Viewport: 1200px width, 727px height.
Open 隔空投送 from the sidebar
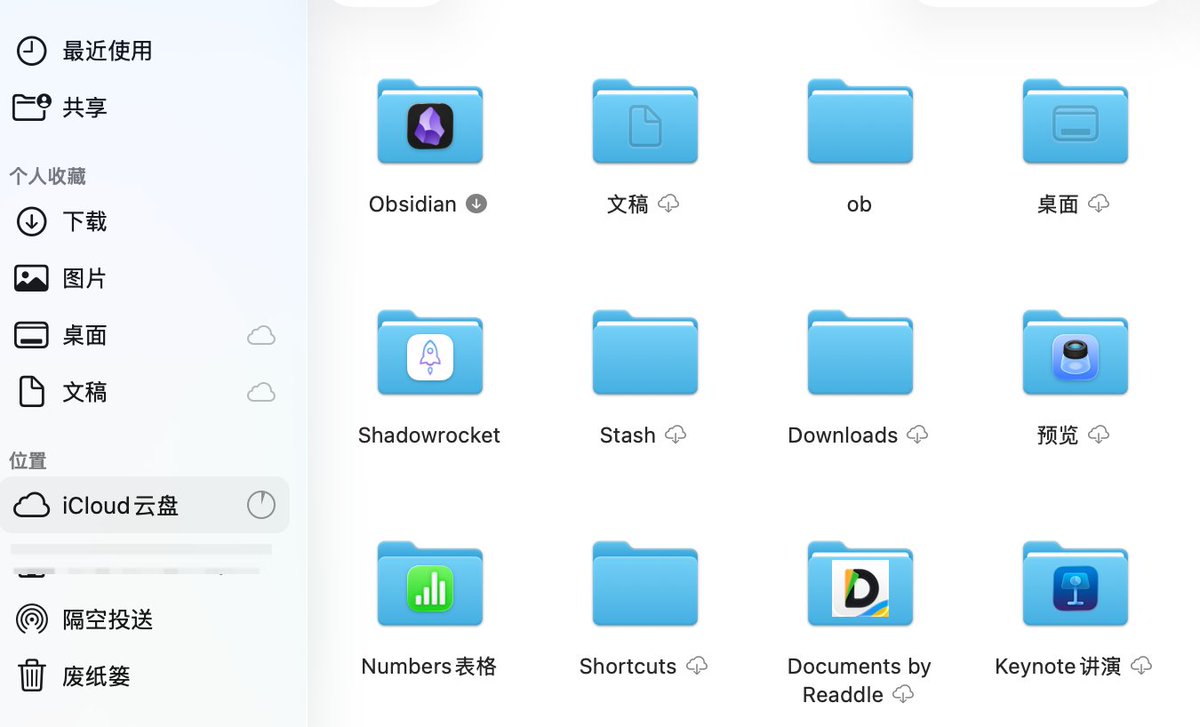click(145, 620)
